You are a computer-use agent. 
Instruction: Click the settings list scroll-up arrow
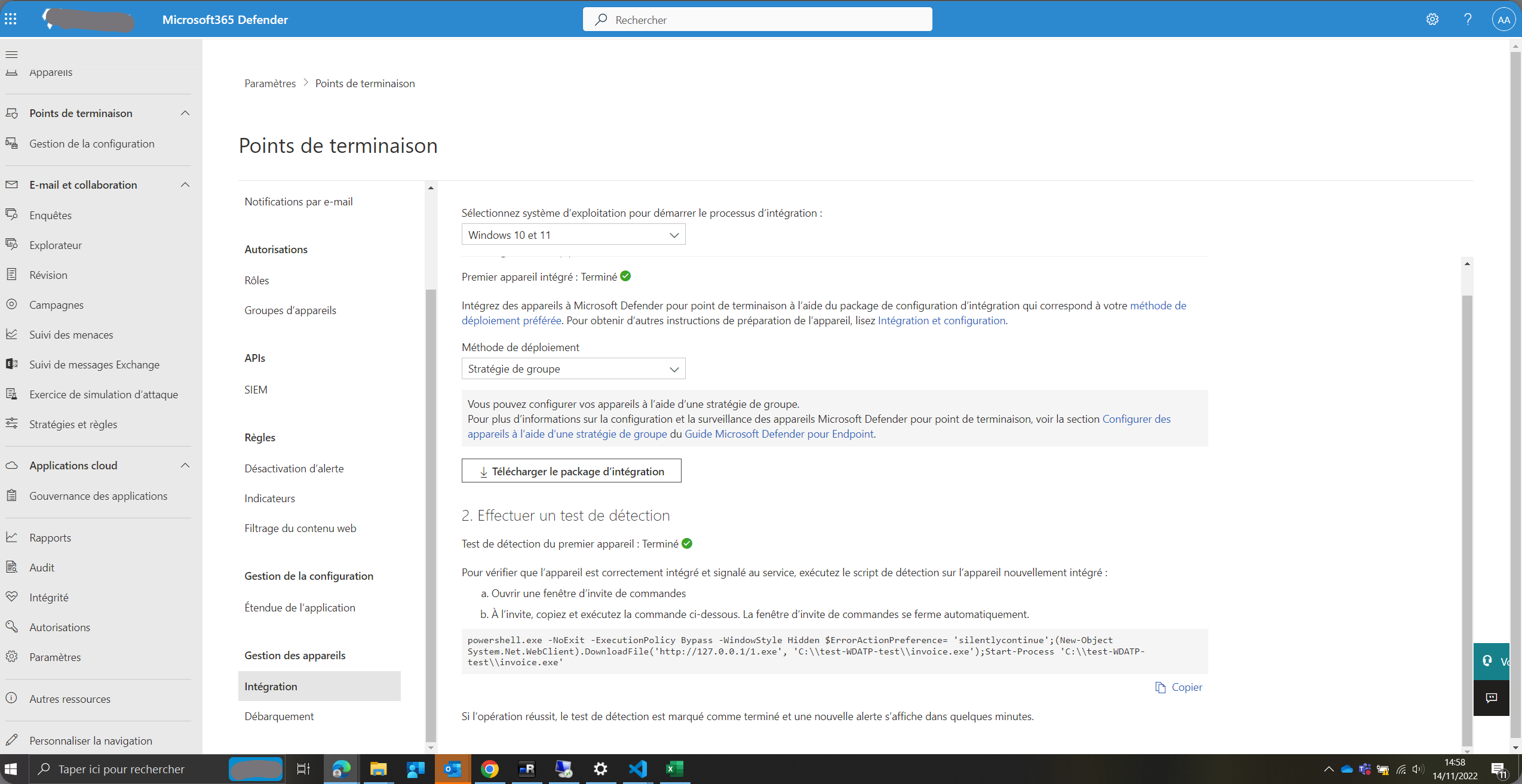pos(431,188)
